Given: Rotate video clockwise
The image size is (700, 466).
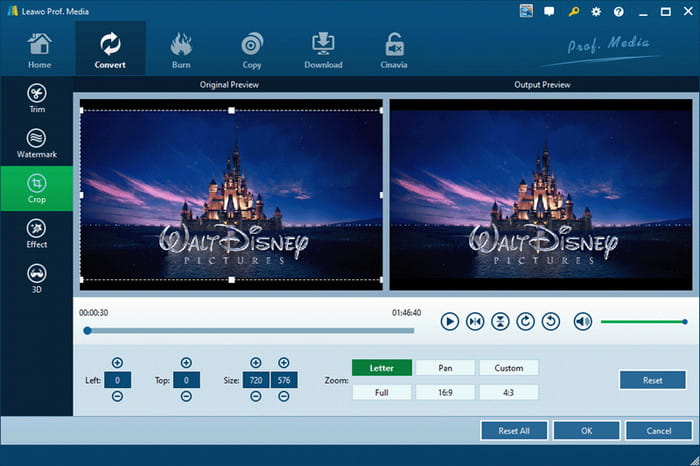Looking at the screenshot, I should tap(525, 321).
